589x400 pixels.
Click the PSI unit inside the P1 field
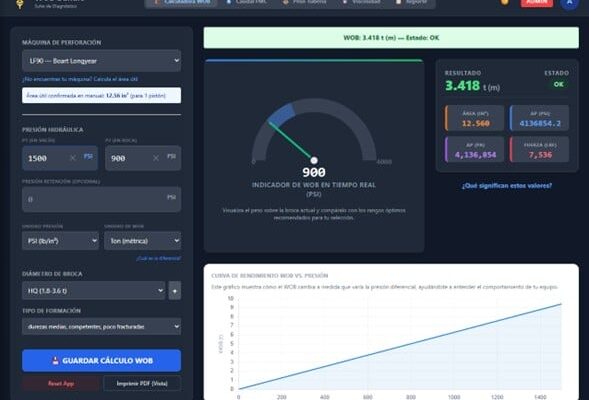pyautogui.click(x=88, y=156)
